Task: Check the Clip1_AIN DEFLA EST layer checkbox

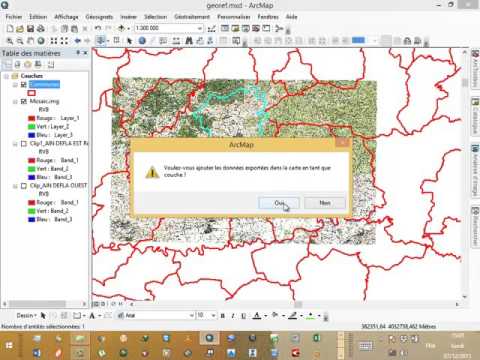Action: (x=23, y=144)
